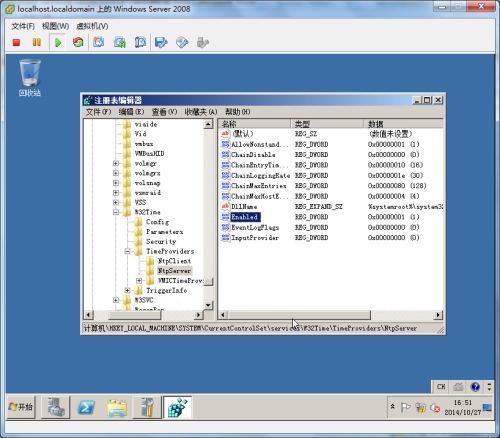Click the 名称 column header
Viewport: 500px width, 438px height.
(x=255, y=124)
